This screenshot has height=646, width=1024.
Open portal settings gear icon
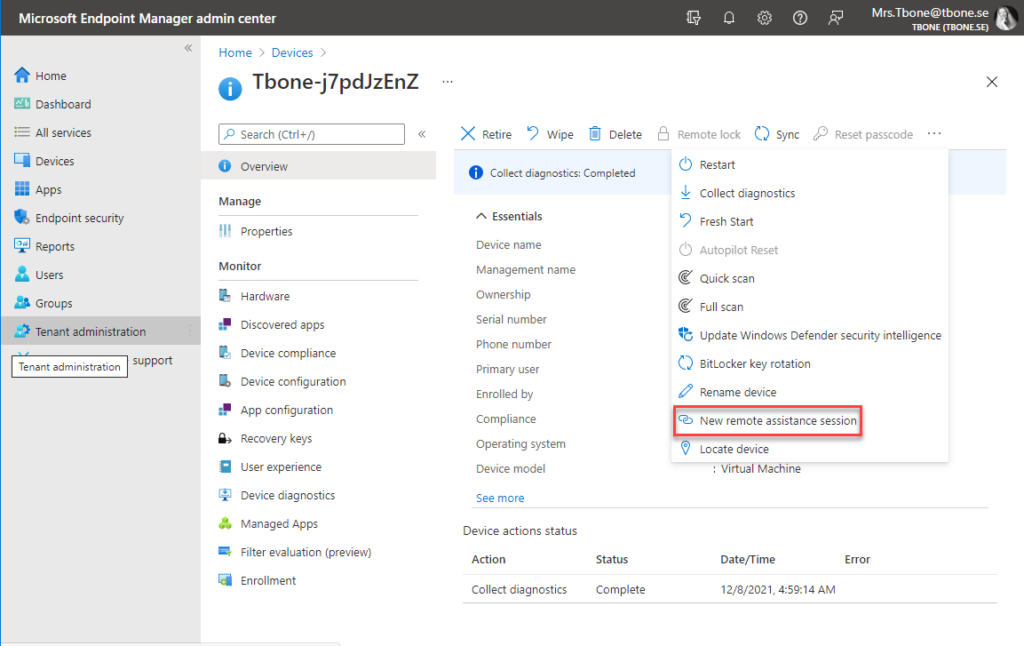tap(764, 18)
